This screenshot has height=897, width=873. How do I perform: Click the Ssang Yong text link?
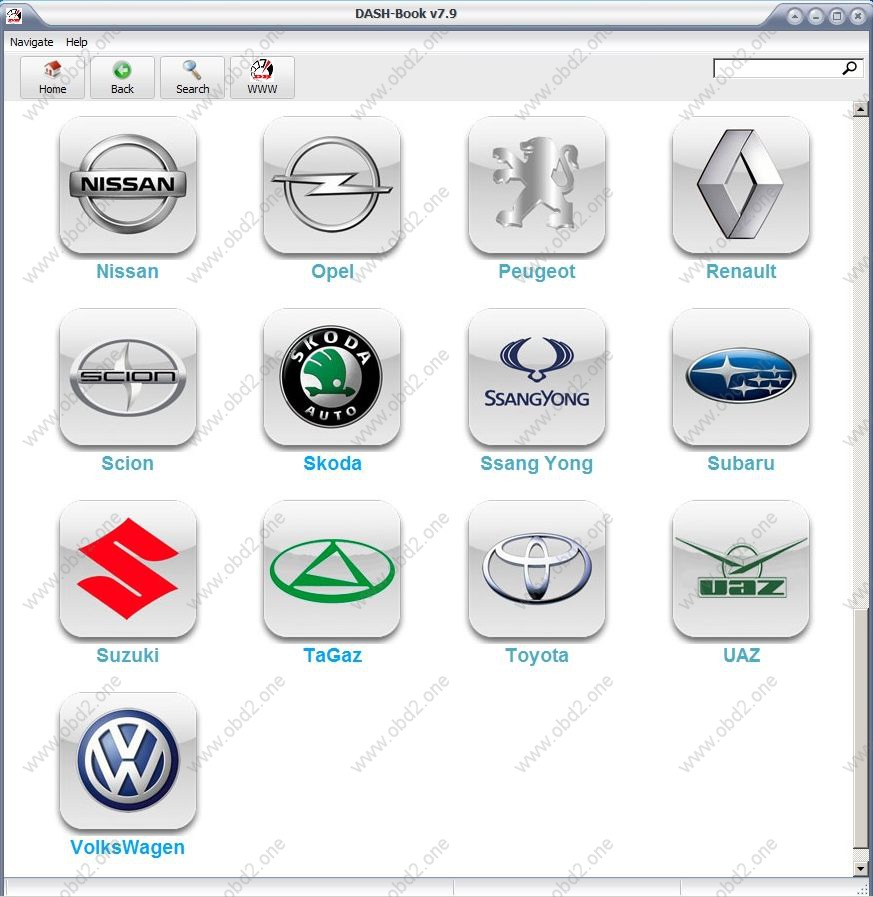point(537,464)
